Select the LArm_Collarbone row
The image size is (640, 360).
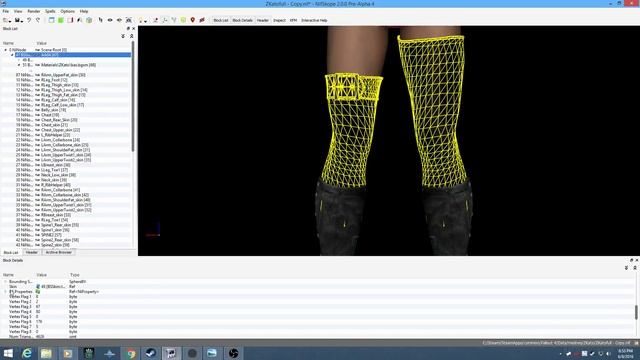[66, 140]
